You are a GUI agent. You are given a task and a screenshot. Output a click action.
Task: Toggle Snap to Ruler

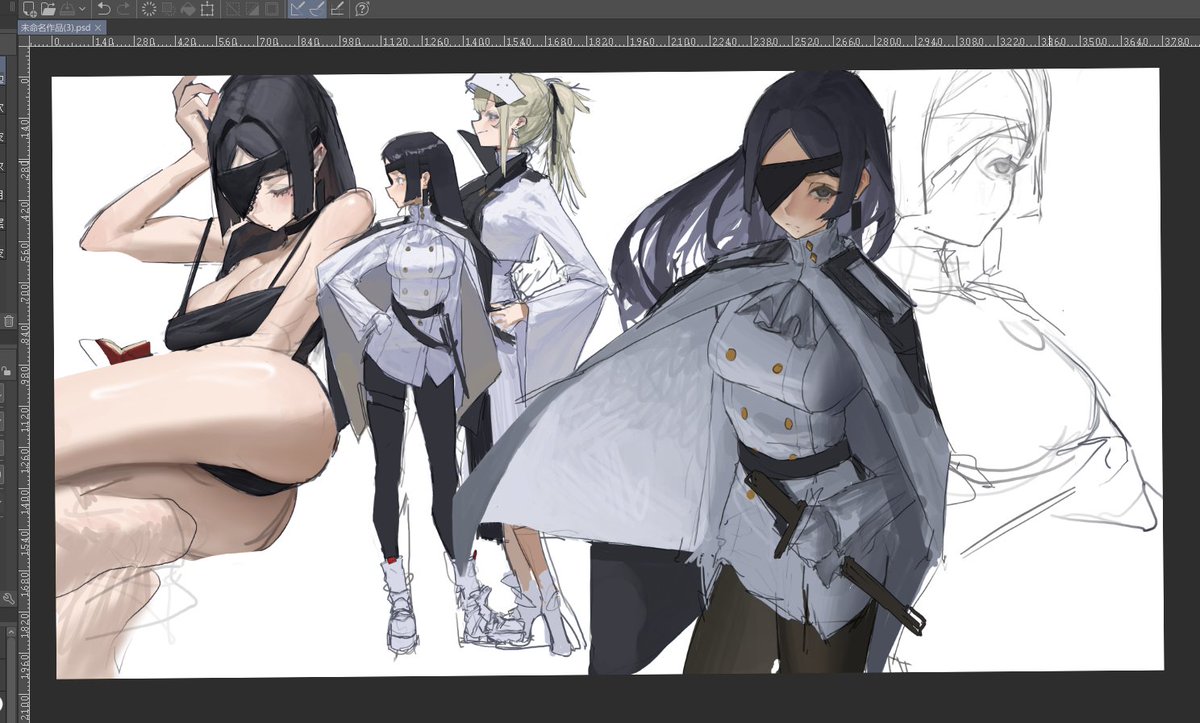[297, 9]
